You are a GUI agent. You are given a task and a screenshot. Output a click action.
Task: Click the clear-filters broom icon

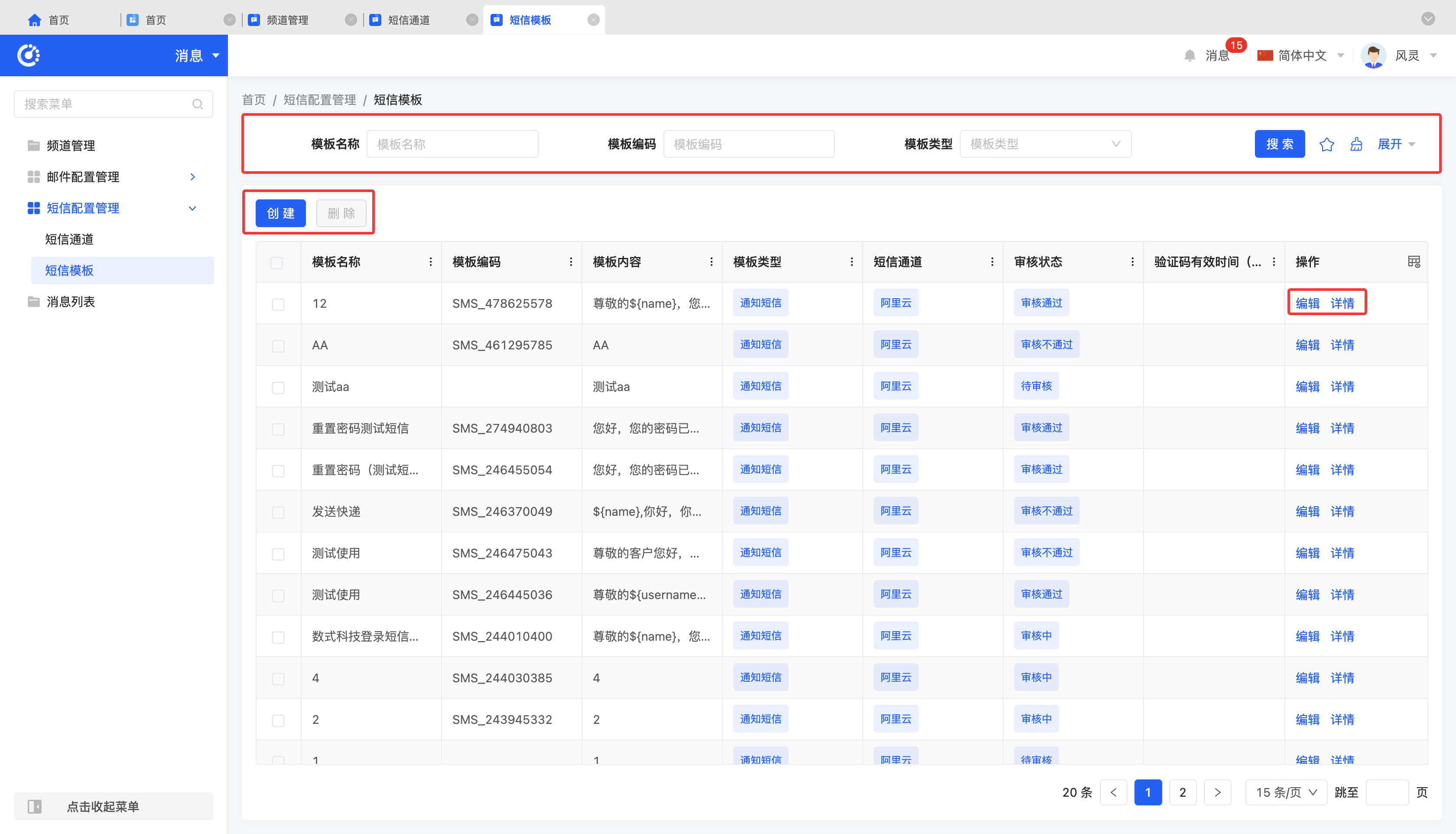(1356, 144)
